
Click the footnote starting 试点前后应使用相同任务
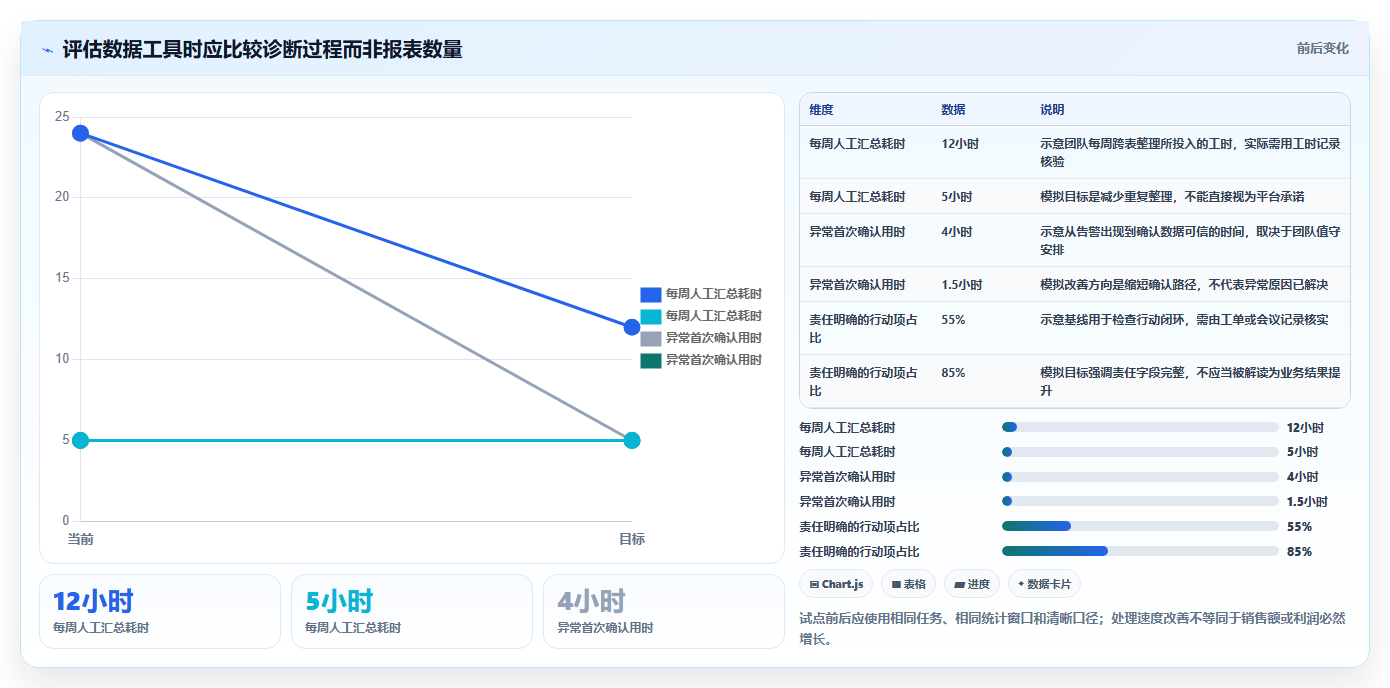1072,628
